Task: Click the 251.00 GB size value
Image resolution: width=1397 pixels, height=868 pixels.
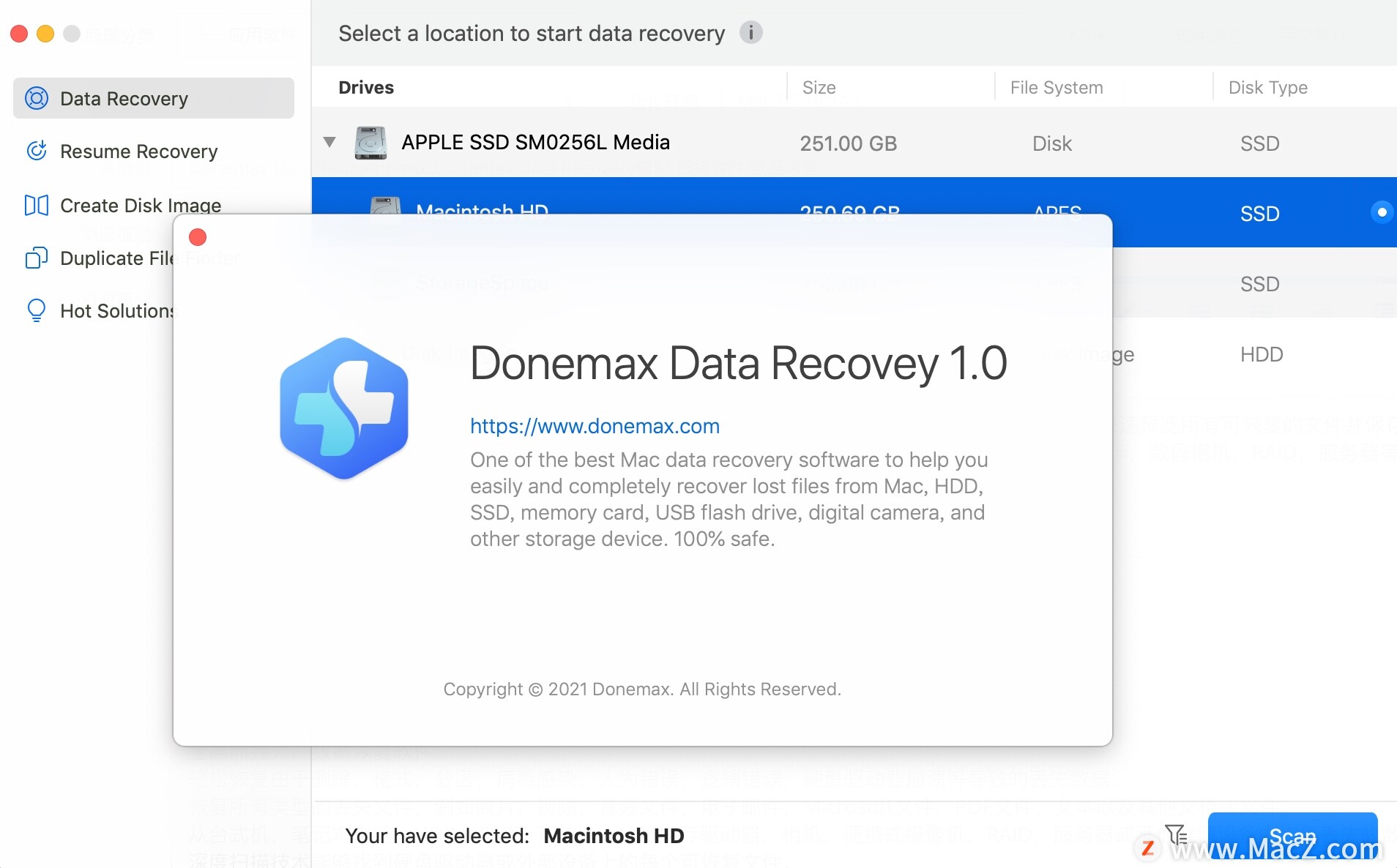Action: 848,143
